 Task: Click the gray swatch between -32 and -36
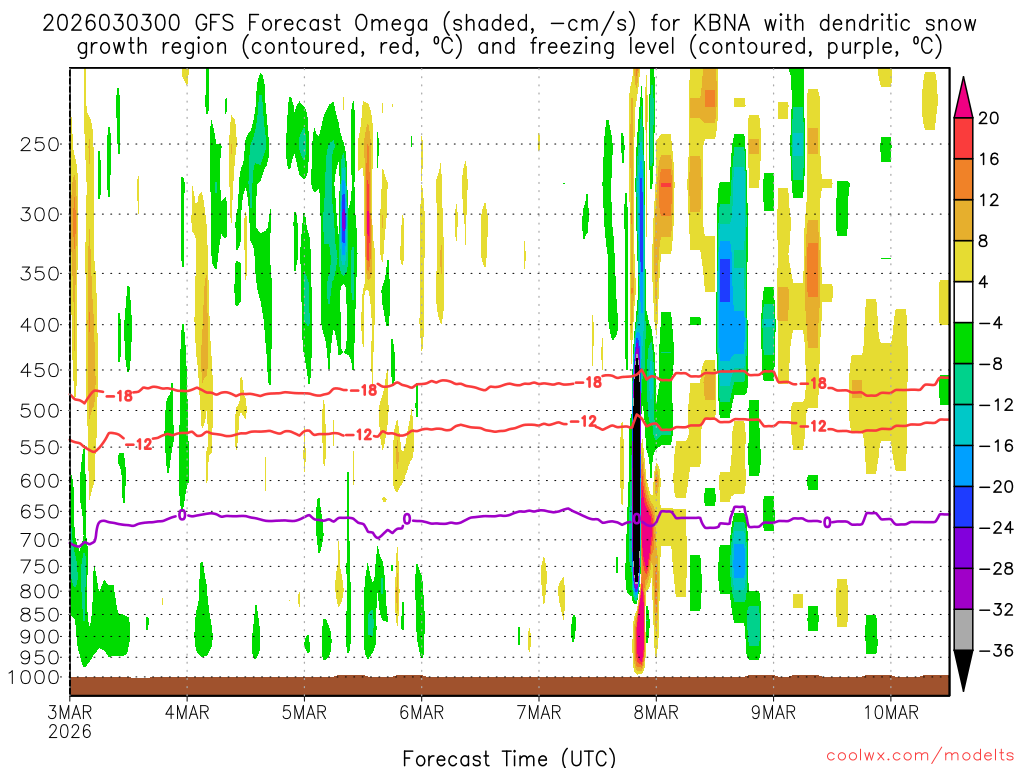click(x=963, y=630)
